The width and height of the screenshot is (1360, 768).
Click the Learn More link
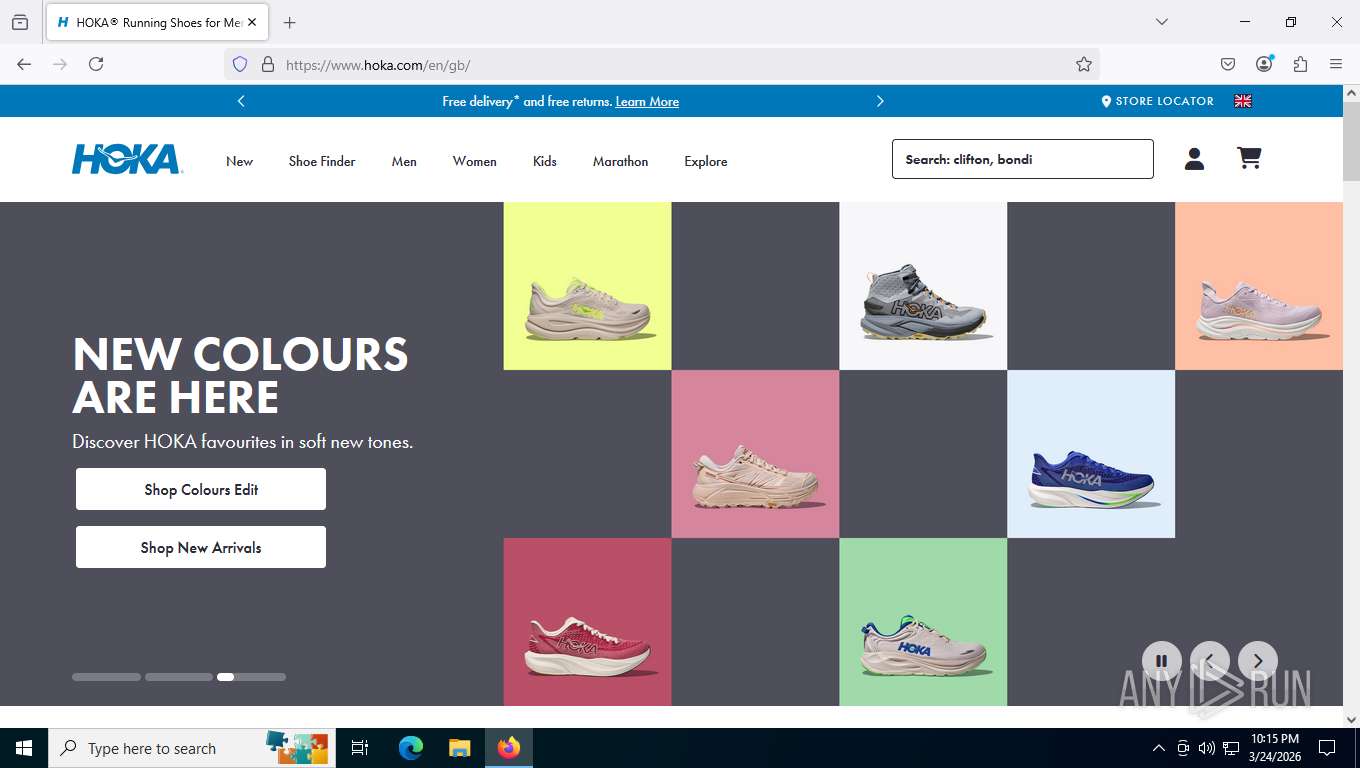click(647, 102)
